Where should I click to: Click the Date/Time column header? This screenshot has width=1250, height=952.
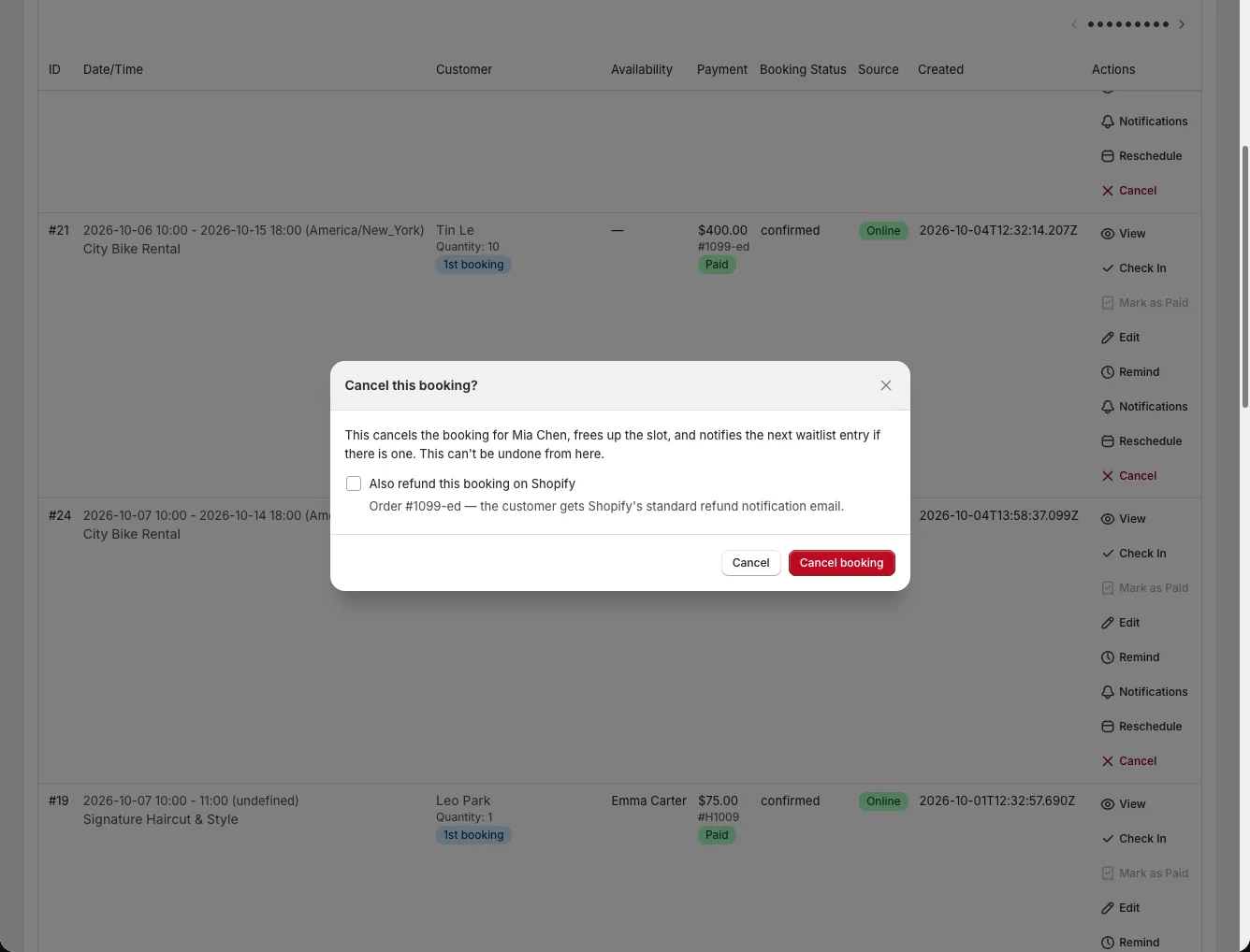113,69
